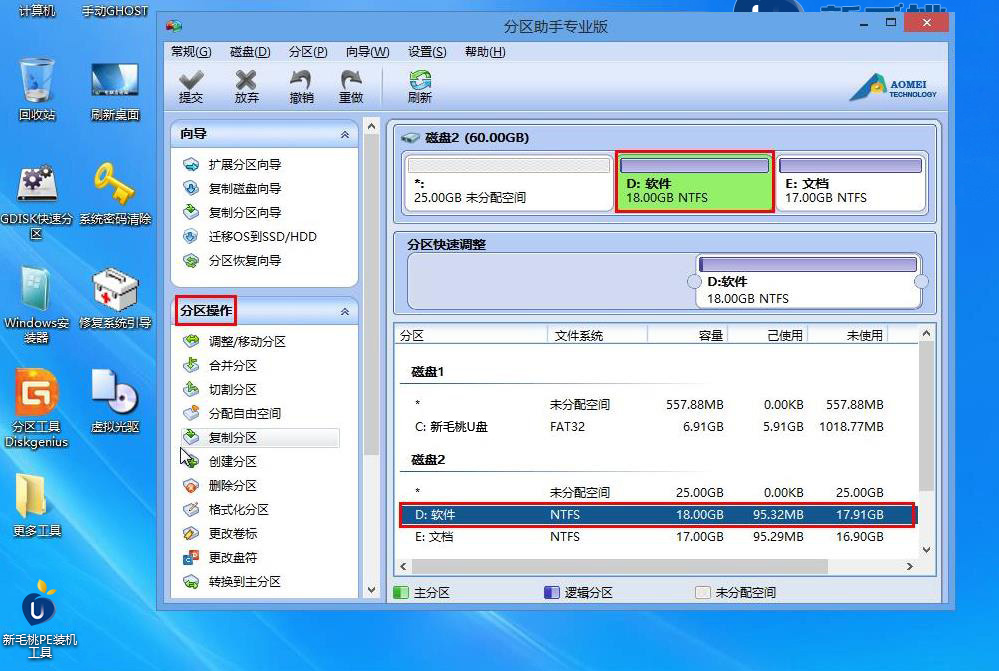Open the 修复系统引导 desktop icon
Viewport: 999px width, 671px height.
115,298
